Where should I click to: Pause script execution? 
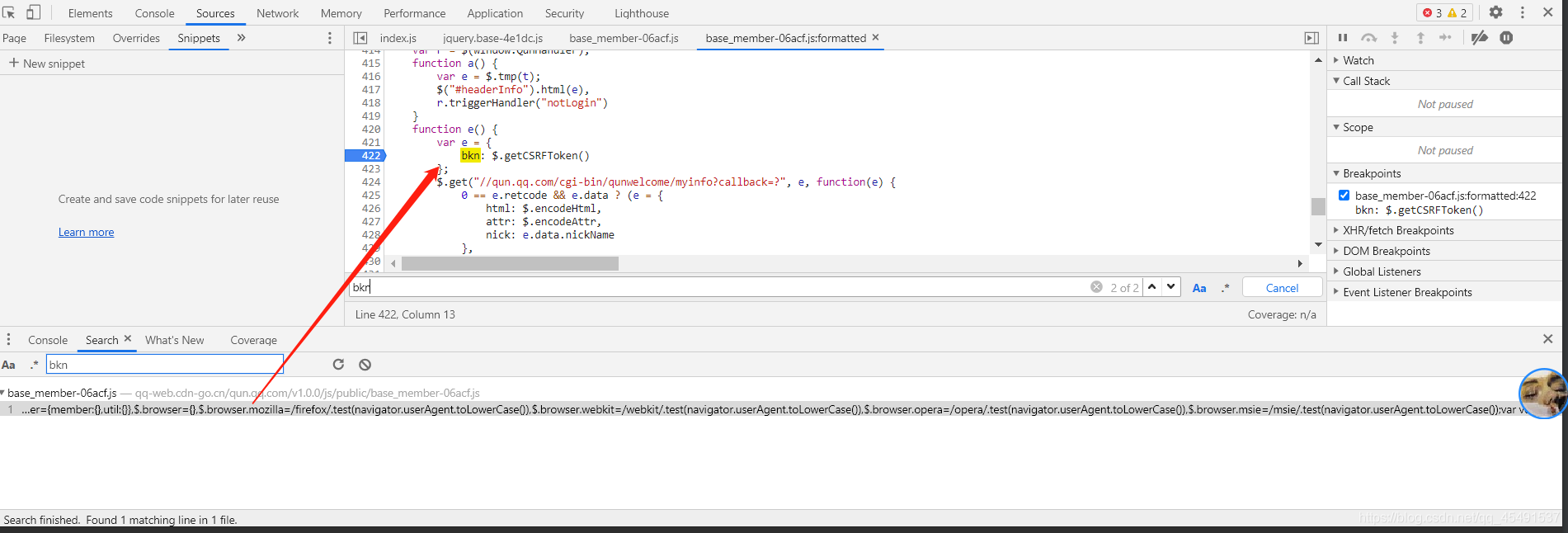1343,38
